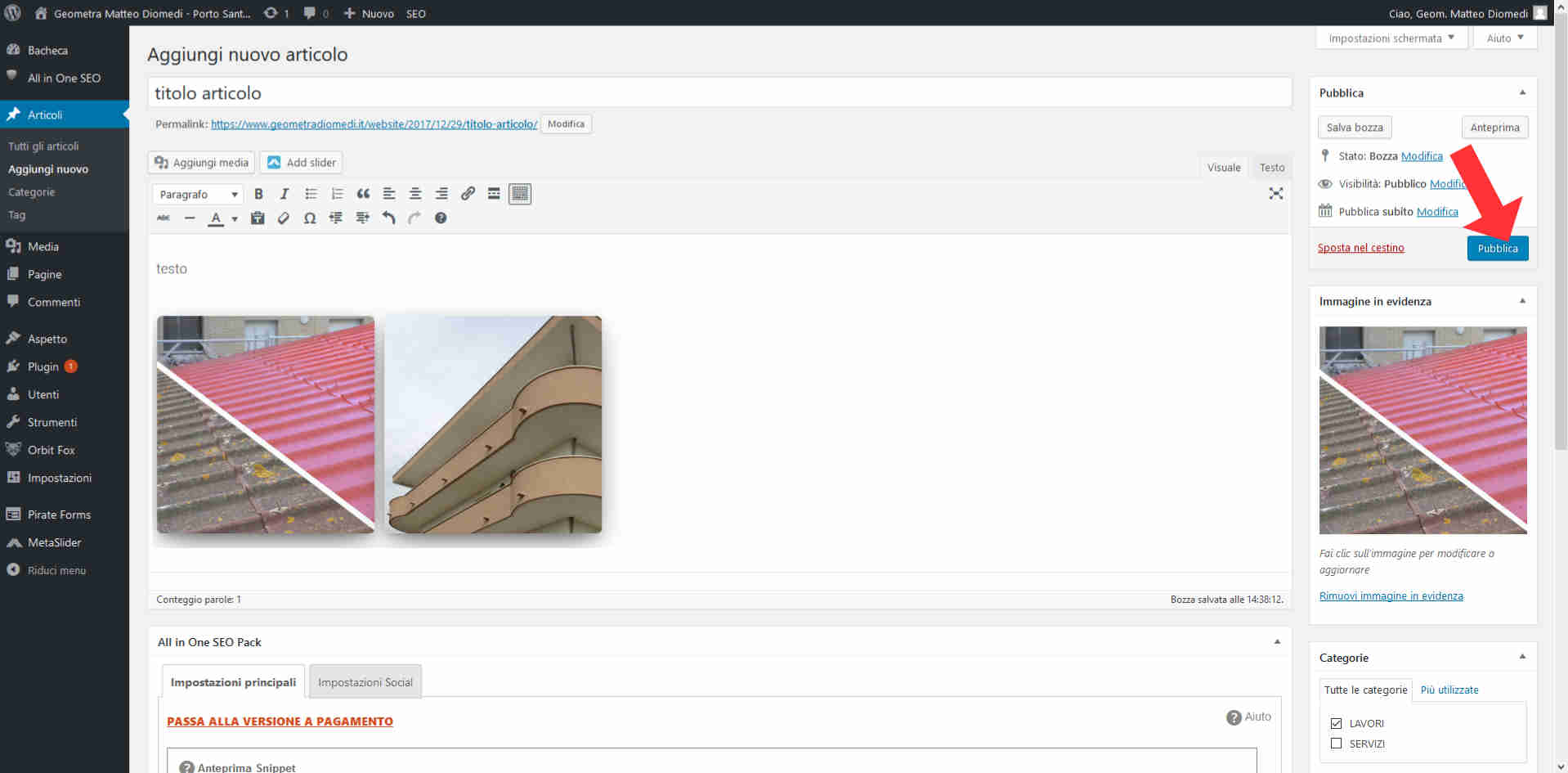Align text right
This screenshot has height=773, width=1568.
click(x=441, y=194)
